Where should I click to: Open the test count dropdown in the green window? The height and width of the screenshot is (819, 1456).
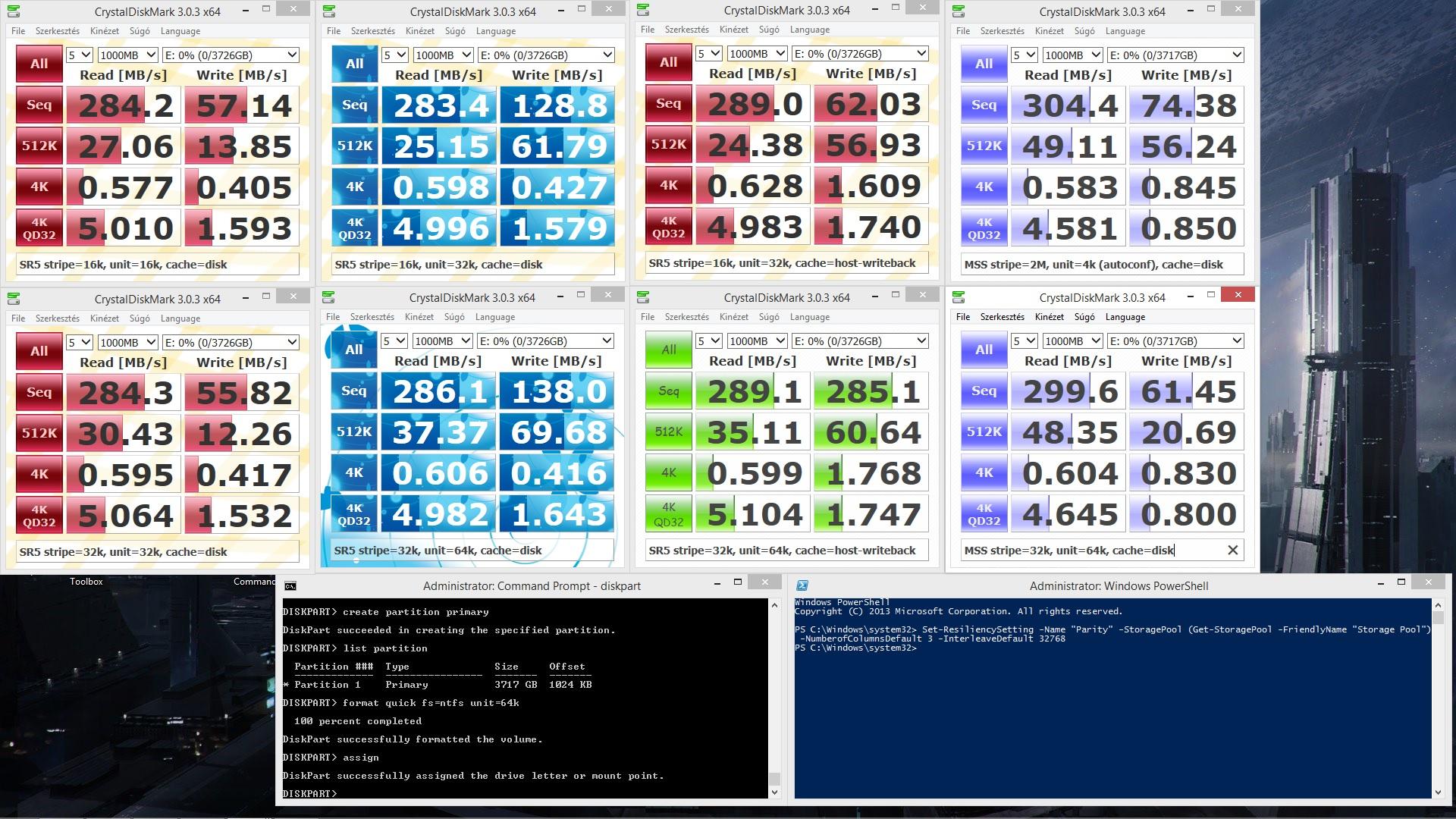pos(709,341)
